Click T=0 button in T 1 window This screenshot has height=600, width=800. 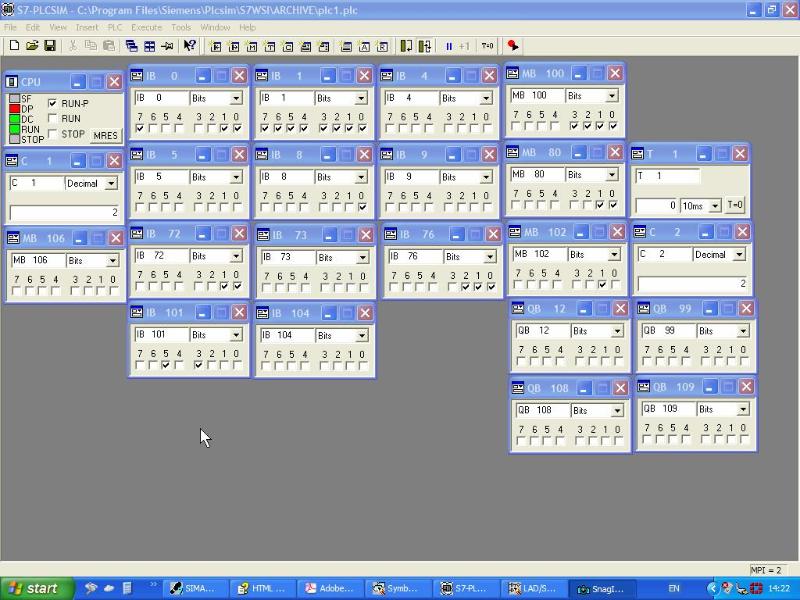click(x=735, y=205)
